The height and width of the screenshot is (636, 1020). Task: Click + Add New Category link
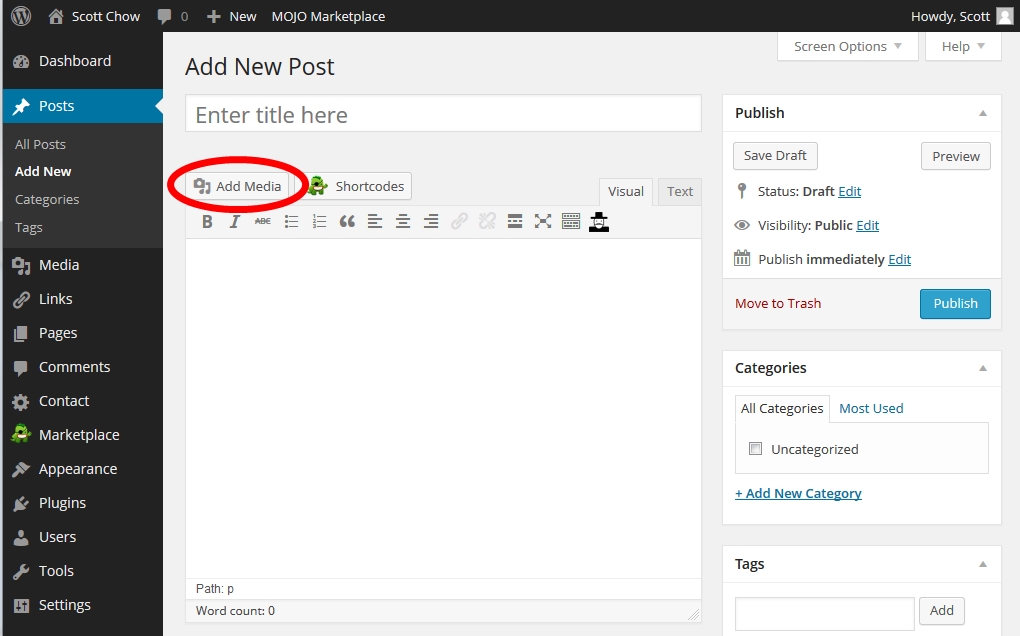tap(798, 493)
